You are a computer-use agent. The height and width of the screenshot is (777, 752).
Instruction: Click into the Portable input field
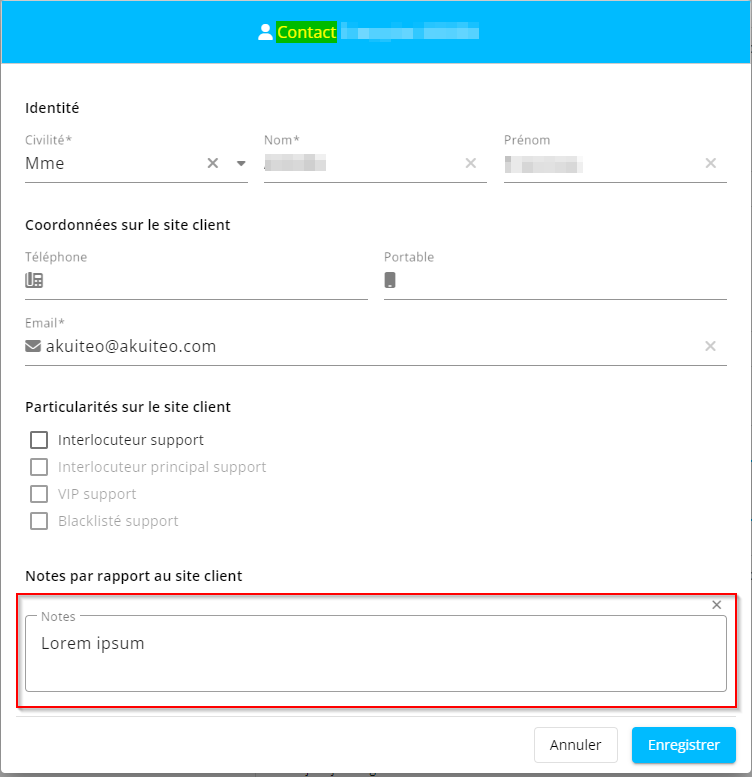coord(561,281)
